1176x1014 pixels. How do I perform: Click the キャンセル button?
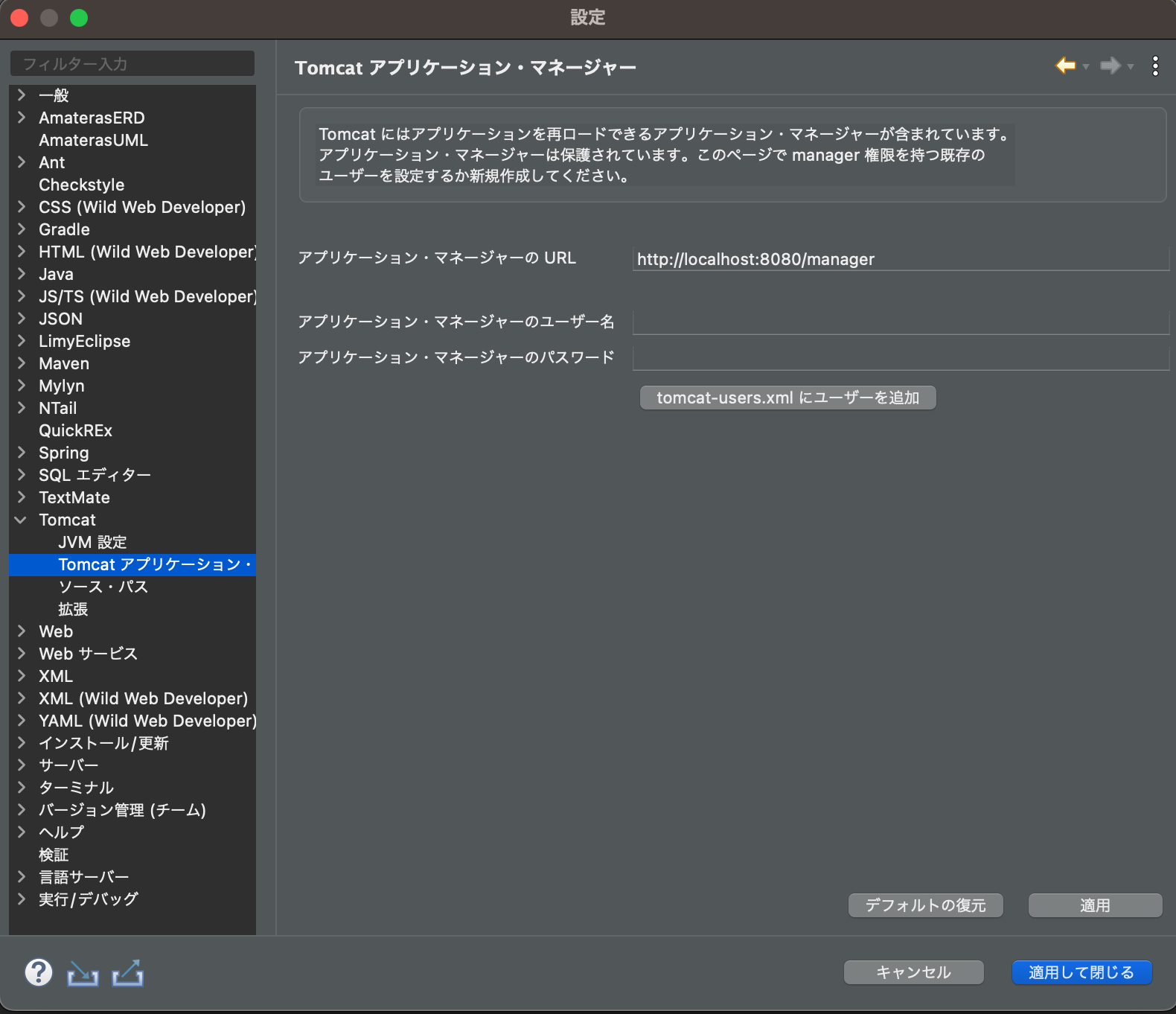(913, 972)
